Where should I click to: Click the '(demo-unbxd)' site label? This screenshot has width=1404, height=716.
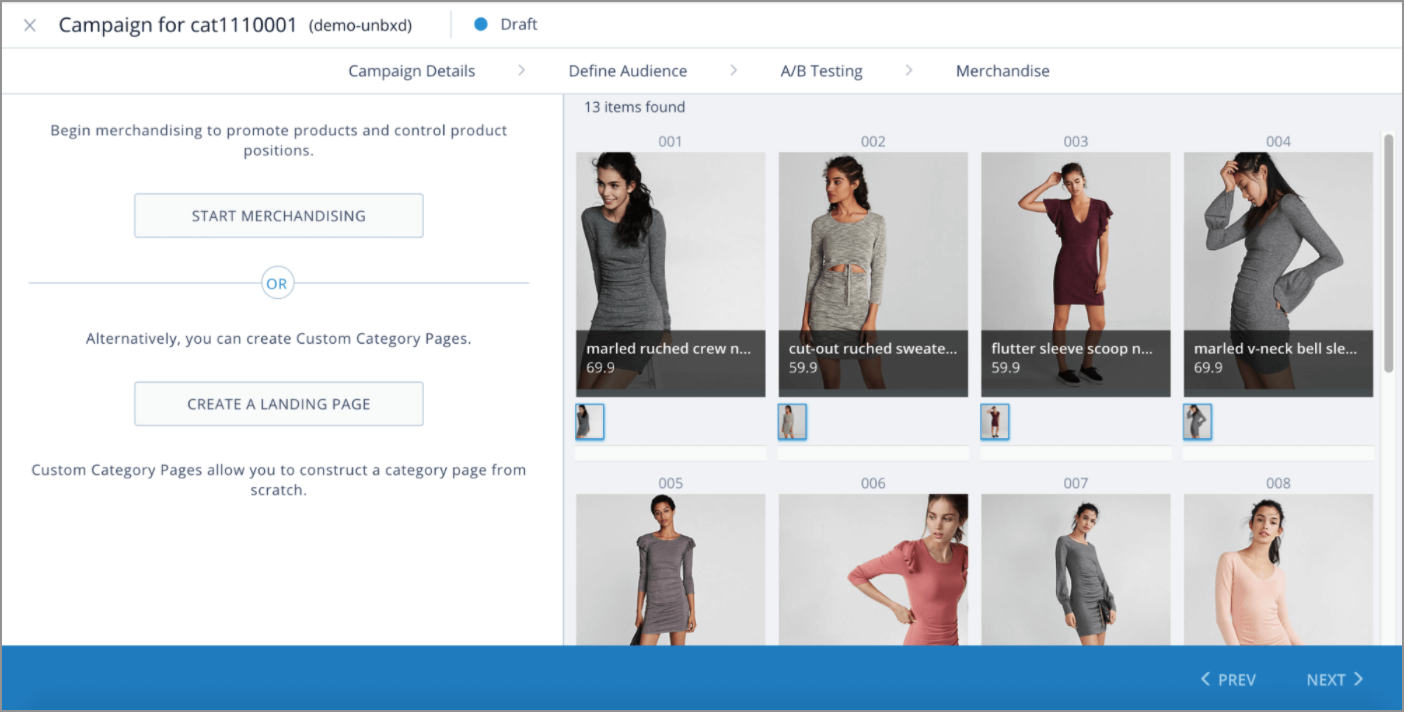pos(360,25)
